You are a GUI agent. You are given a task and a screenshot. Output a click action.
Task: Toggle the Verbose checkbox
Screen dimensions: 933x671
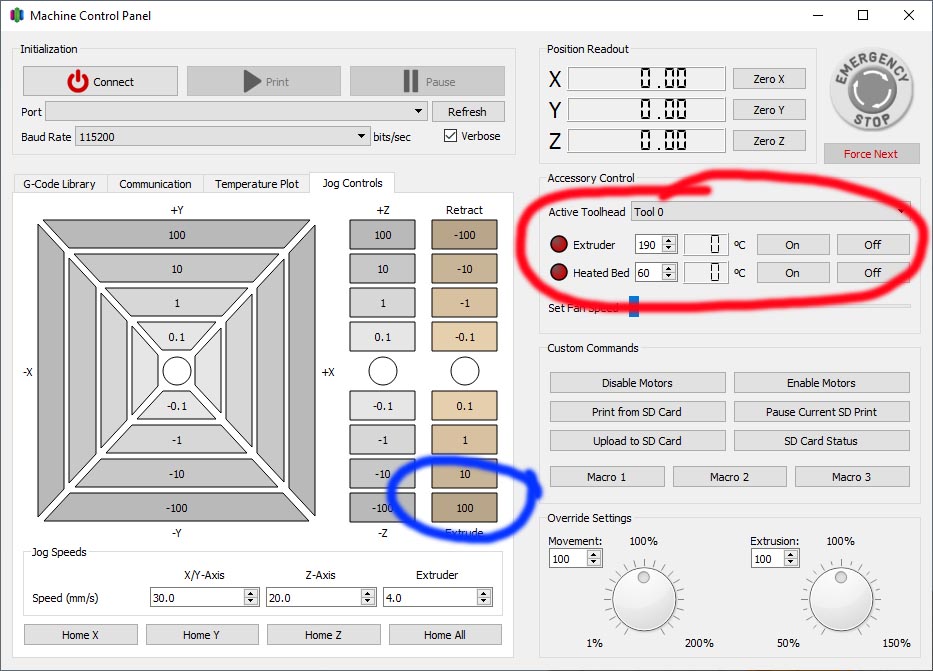450,136
